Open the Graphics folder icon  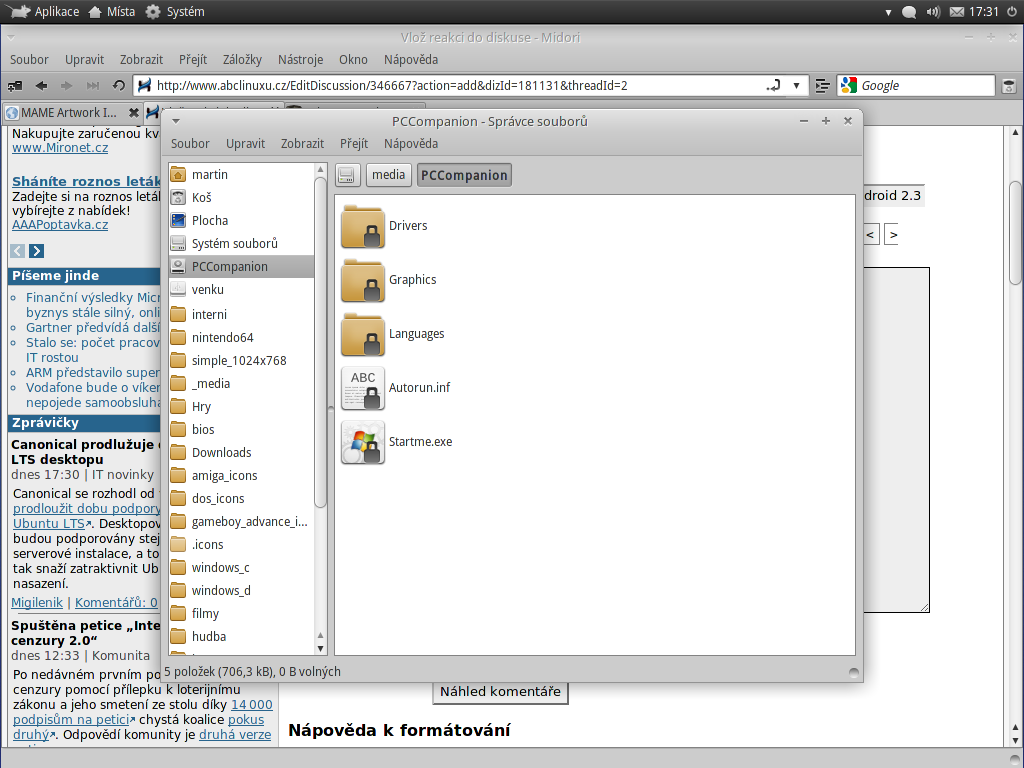pyautogui.click(x=362, y=280)
